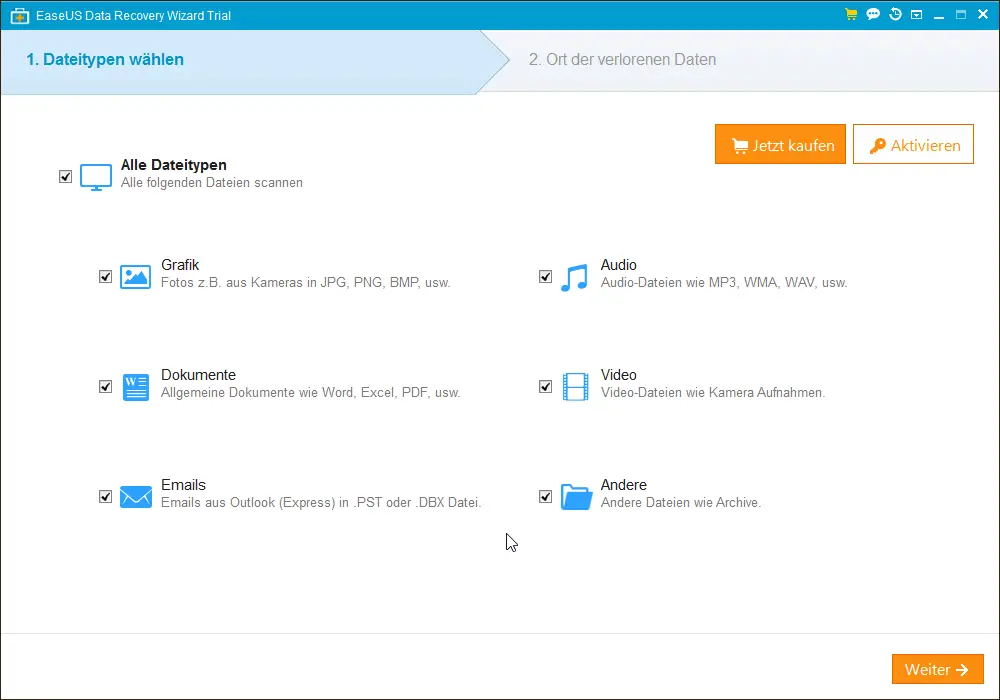Image resolution: width=1000 pixels, height=700 pixels.
Task: Click the Video film strip icon
Action: click(575, 387)
